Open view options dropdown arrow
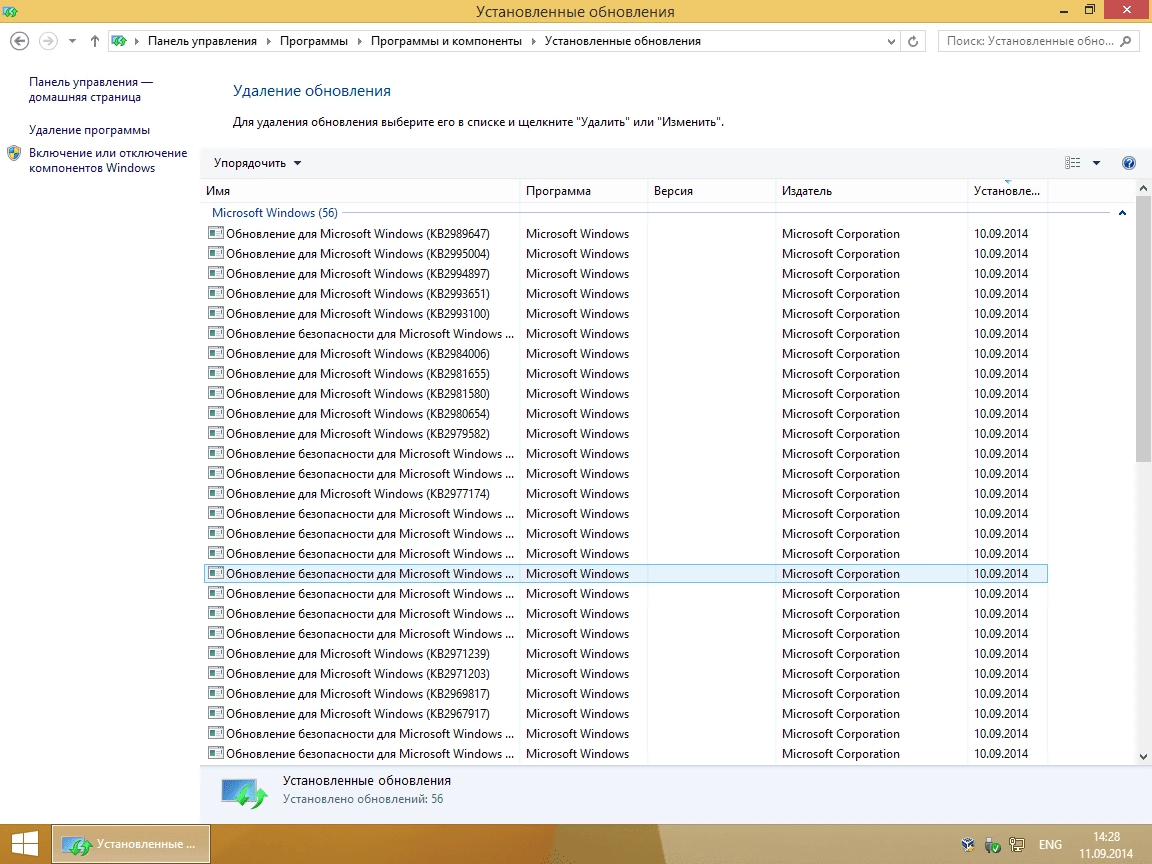Image resolution: width=1152 pixels, height=864 pixels. pyautogui.click(x=1096, y=163)
